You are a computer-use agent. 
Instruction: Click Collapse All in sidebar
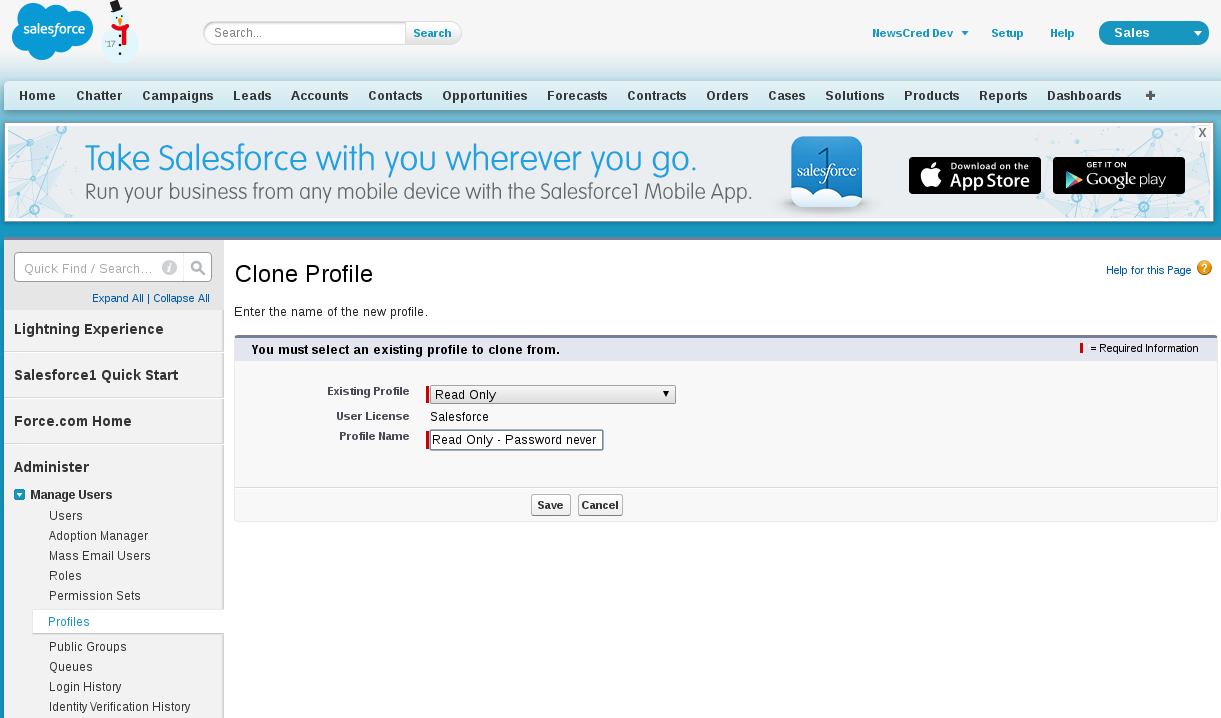click(181, 298)
